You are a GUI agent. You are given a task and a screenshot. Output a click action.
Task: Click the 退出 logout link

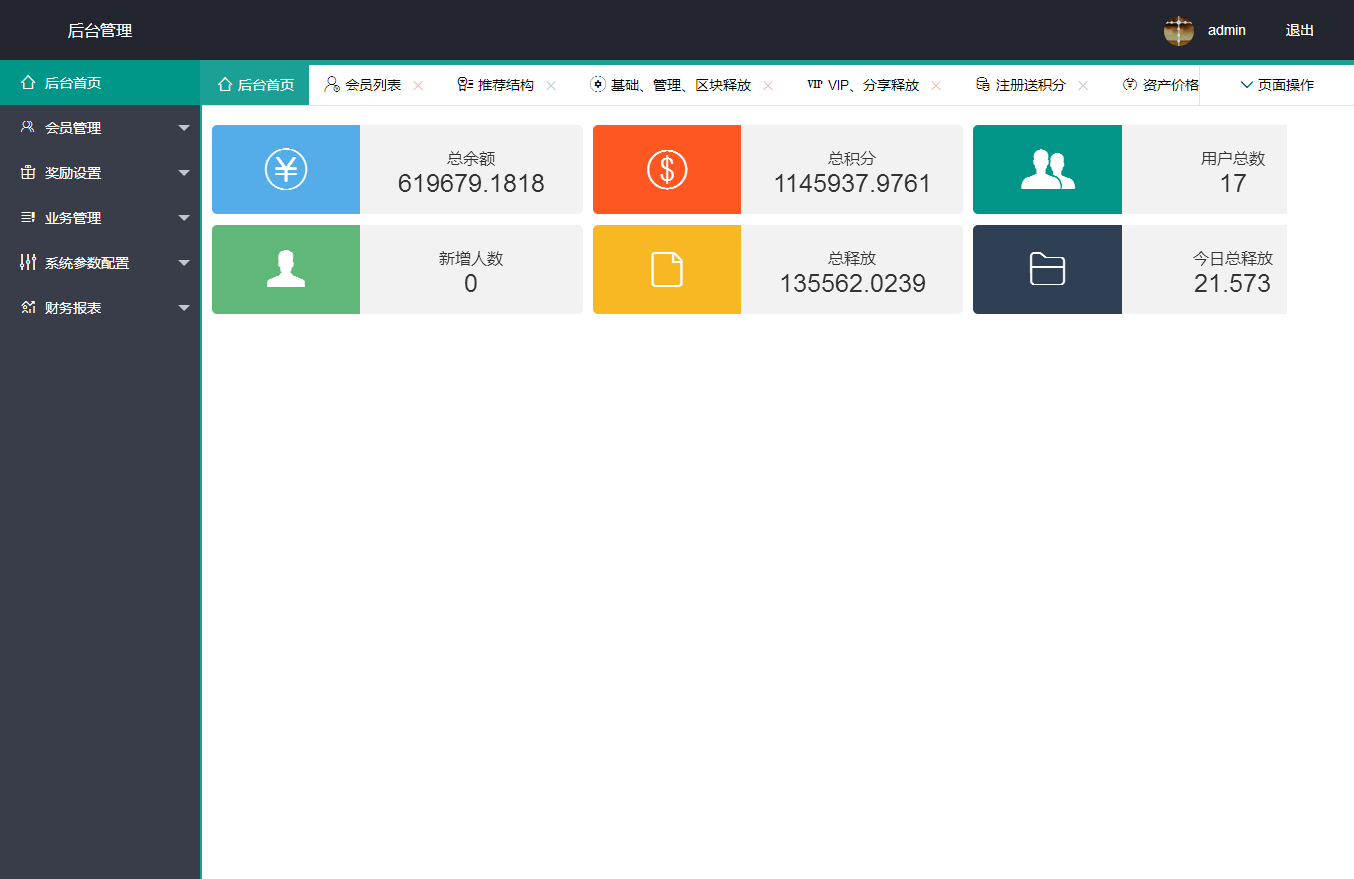1299,30
